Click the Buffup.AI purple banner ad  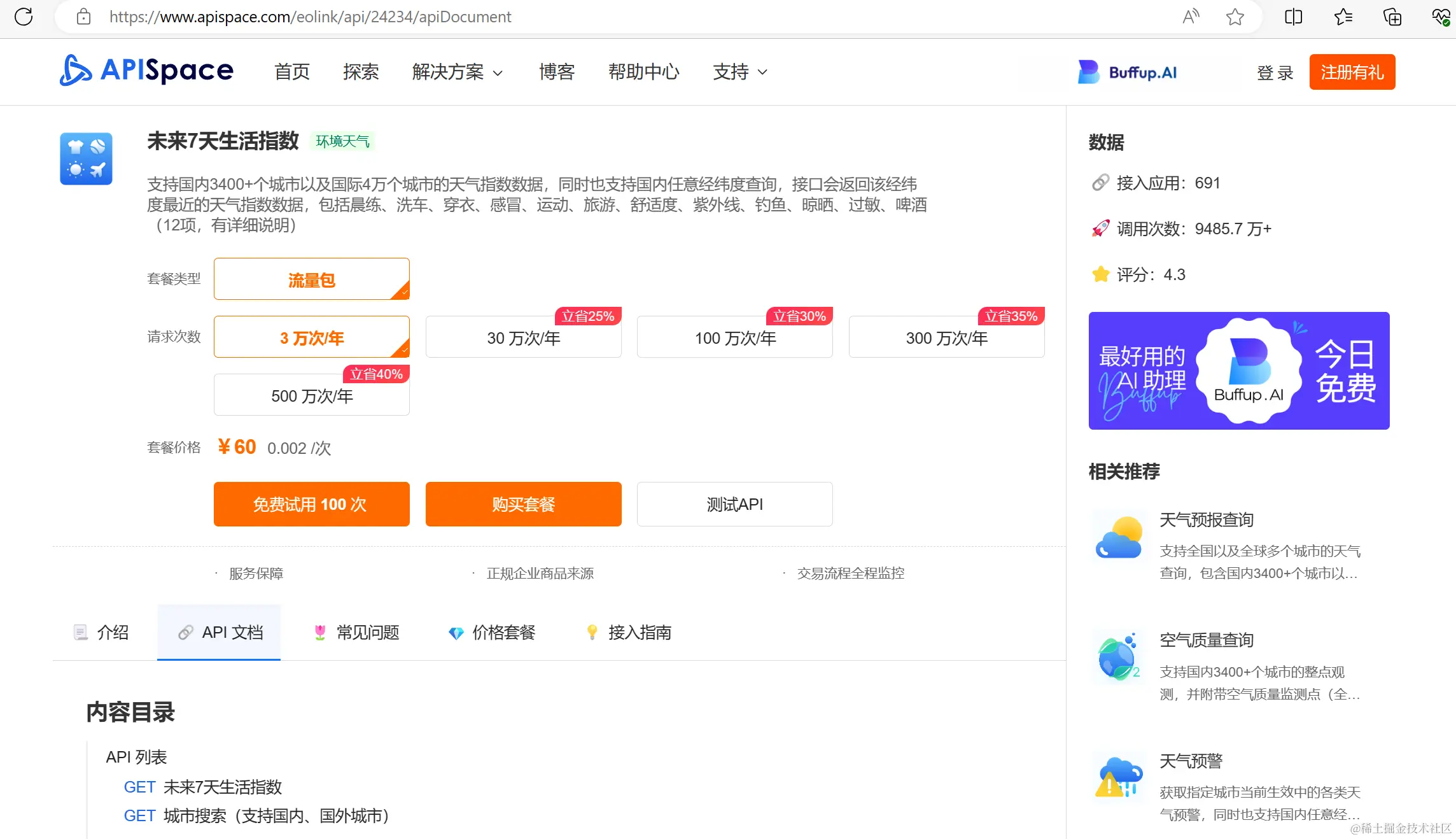1238,370
